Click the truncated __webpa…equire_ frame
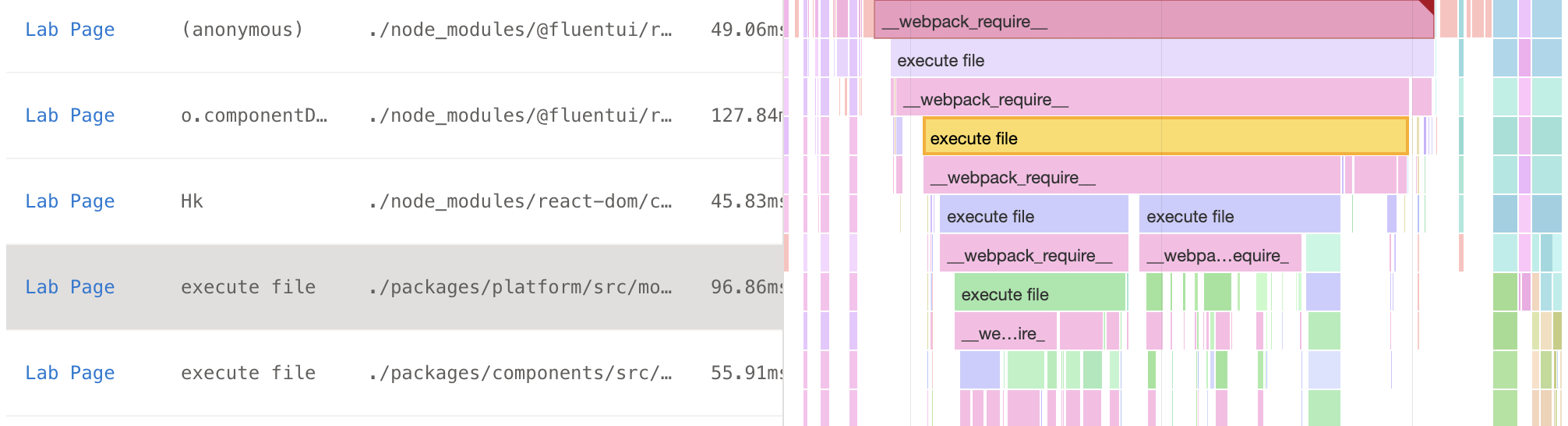 click(1219, 255)
